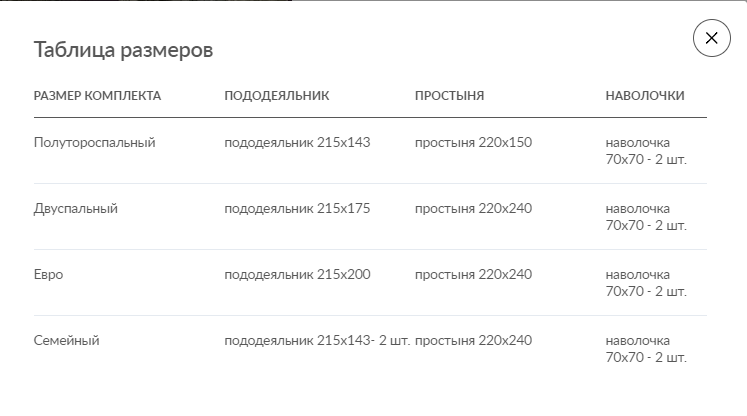Select the ПРОСТЫНЯ column header
This screenshot has height=416, width=747.
tap(449, 96)
